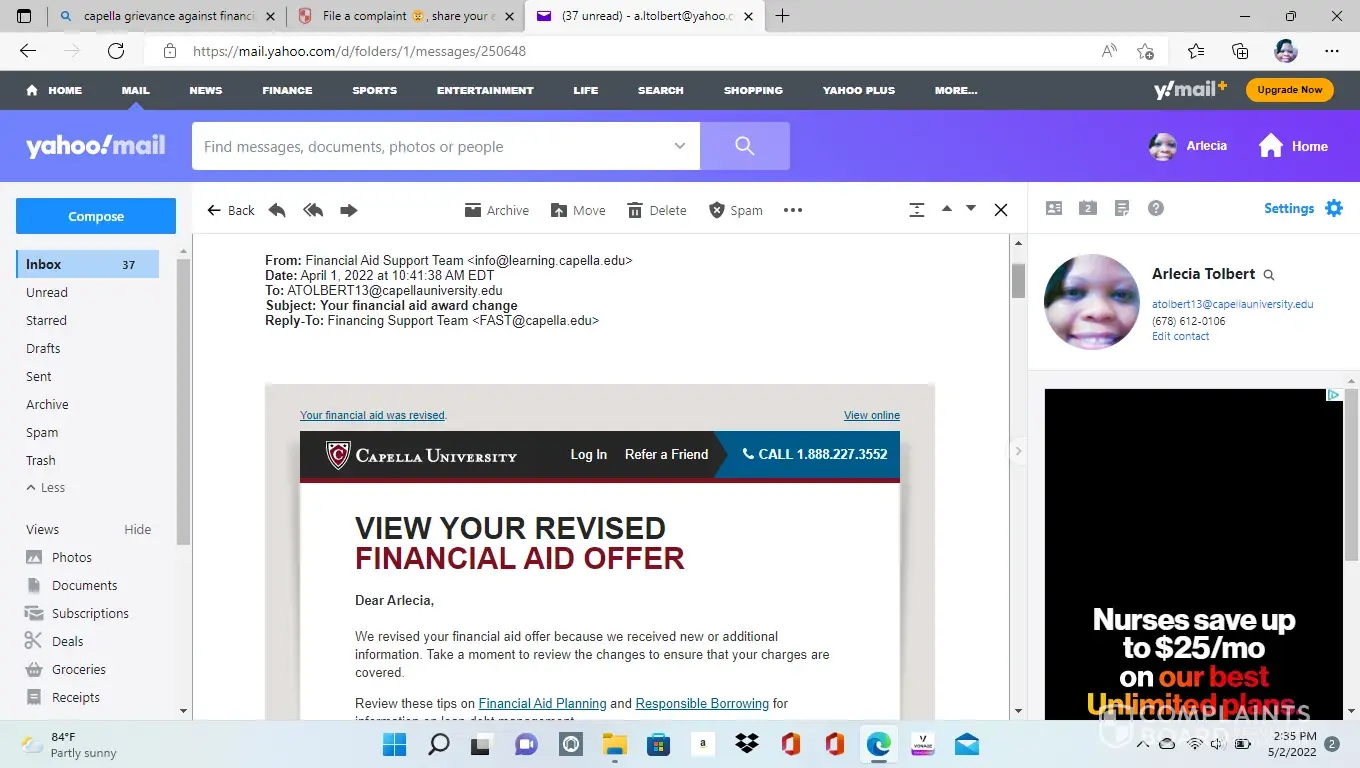Close the open message with the X icon
The height and width of the screenshot is (768, 1360).
[1001, 210]
